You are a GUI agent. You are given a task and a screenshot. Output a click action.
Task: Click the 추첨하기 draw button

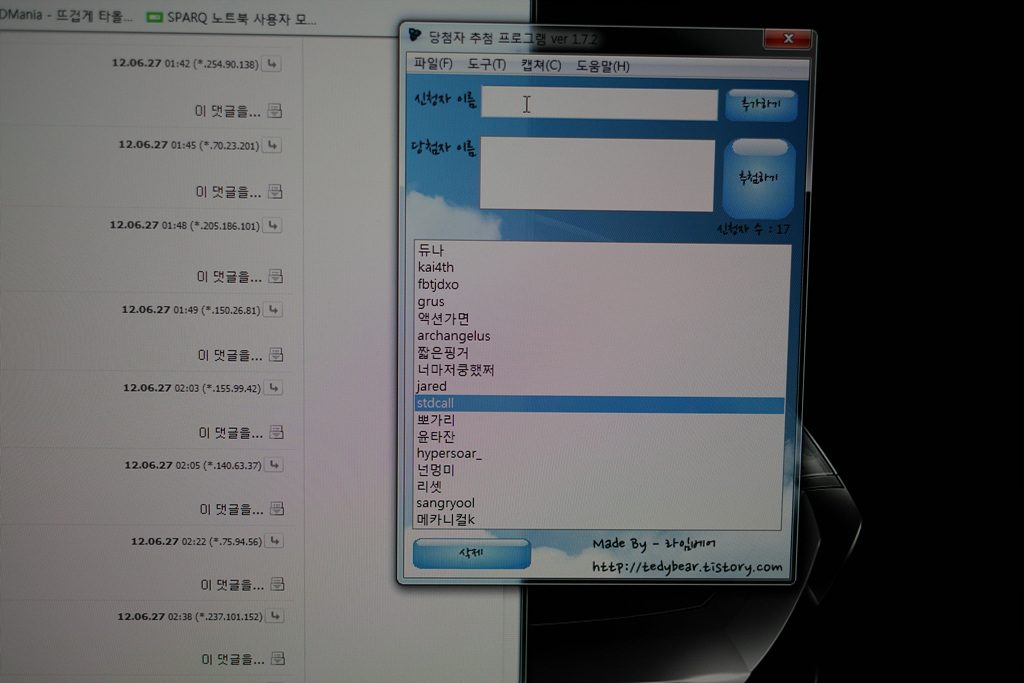point(758,178)
